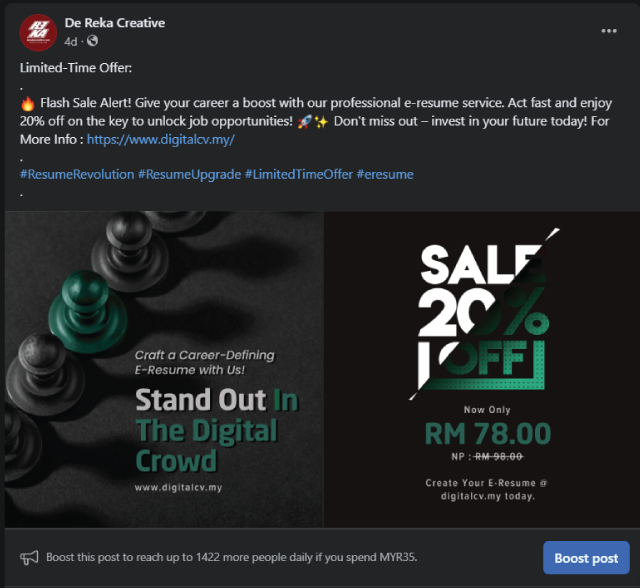
Task: Click the 4d post timestamp
Action: pyautogui.click(x=70, y=41)
